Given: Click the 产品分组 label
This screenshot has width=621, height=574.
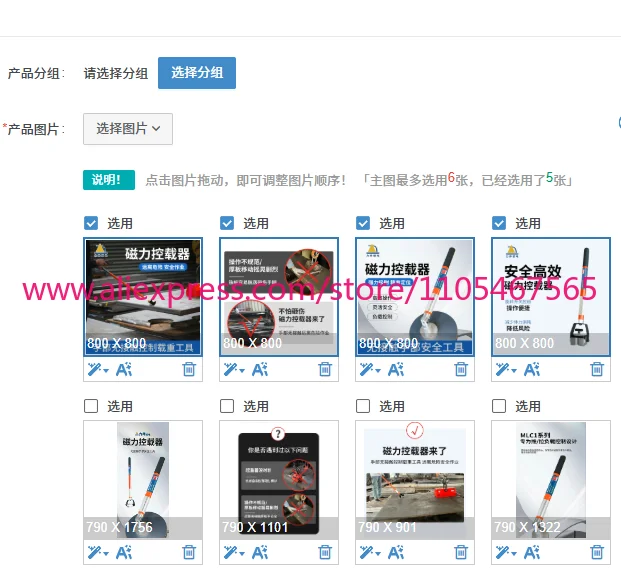Looking at the screenshot, I should click(x=36, y=73).
